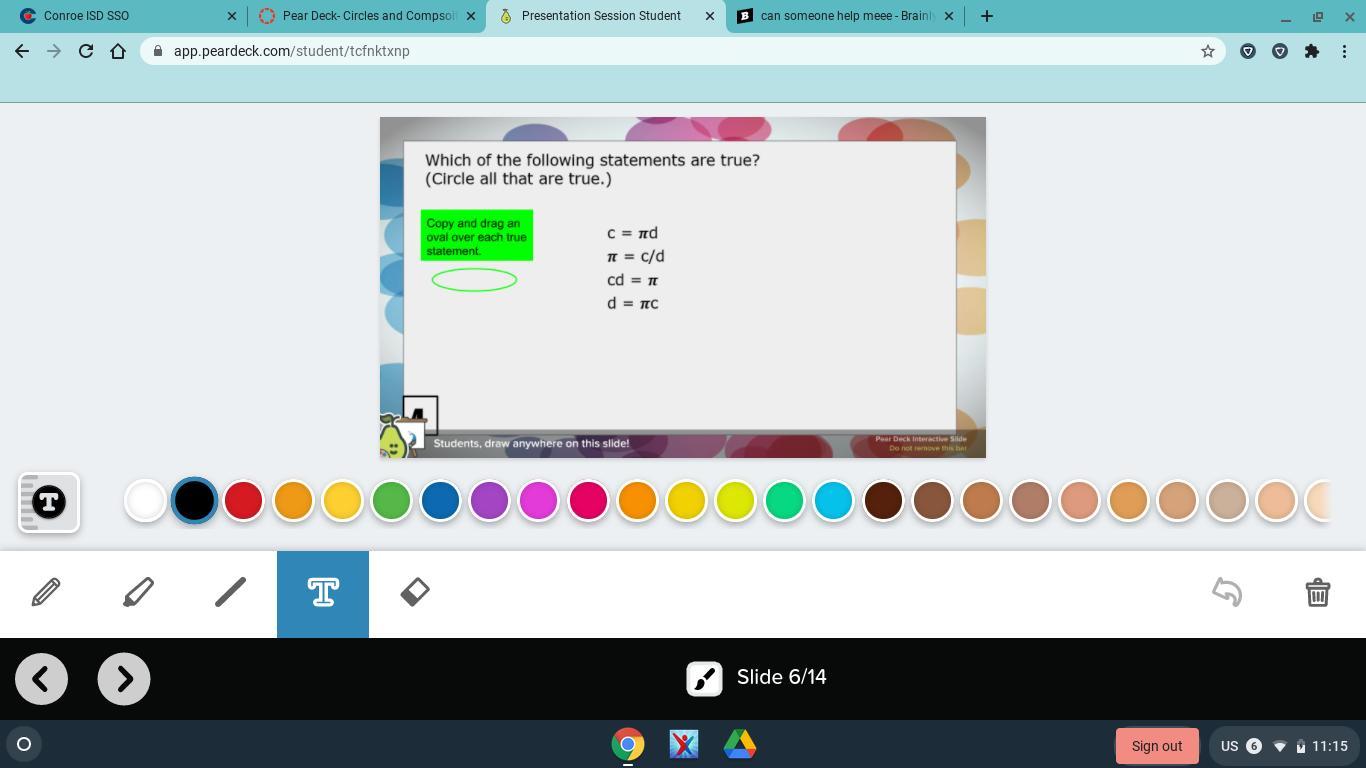The width and height of the screenshot is (1366, 768).
Task: Close the Pear Deck Circles tab
Action: tap(471, 16)
